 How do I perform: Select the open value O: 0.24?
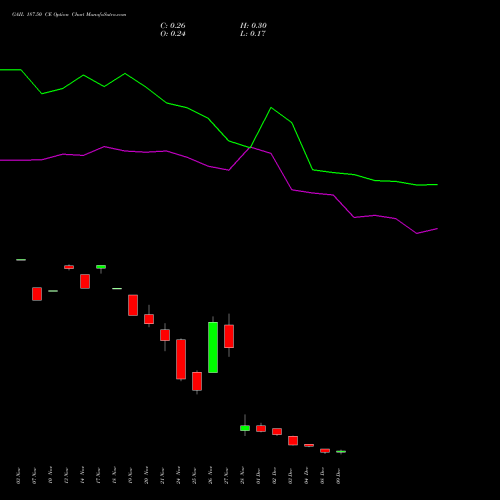(173, 34)
